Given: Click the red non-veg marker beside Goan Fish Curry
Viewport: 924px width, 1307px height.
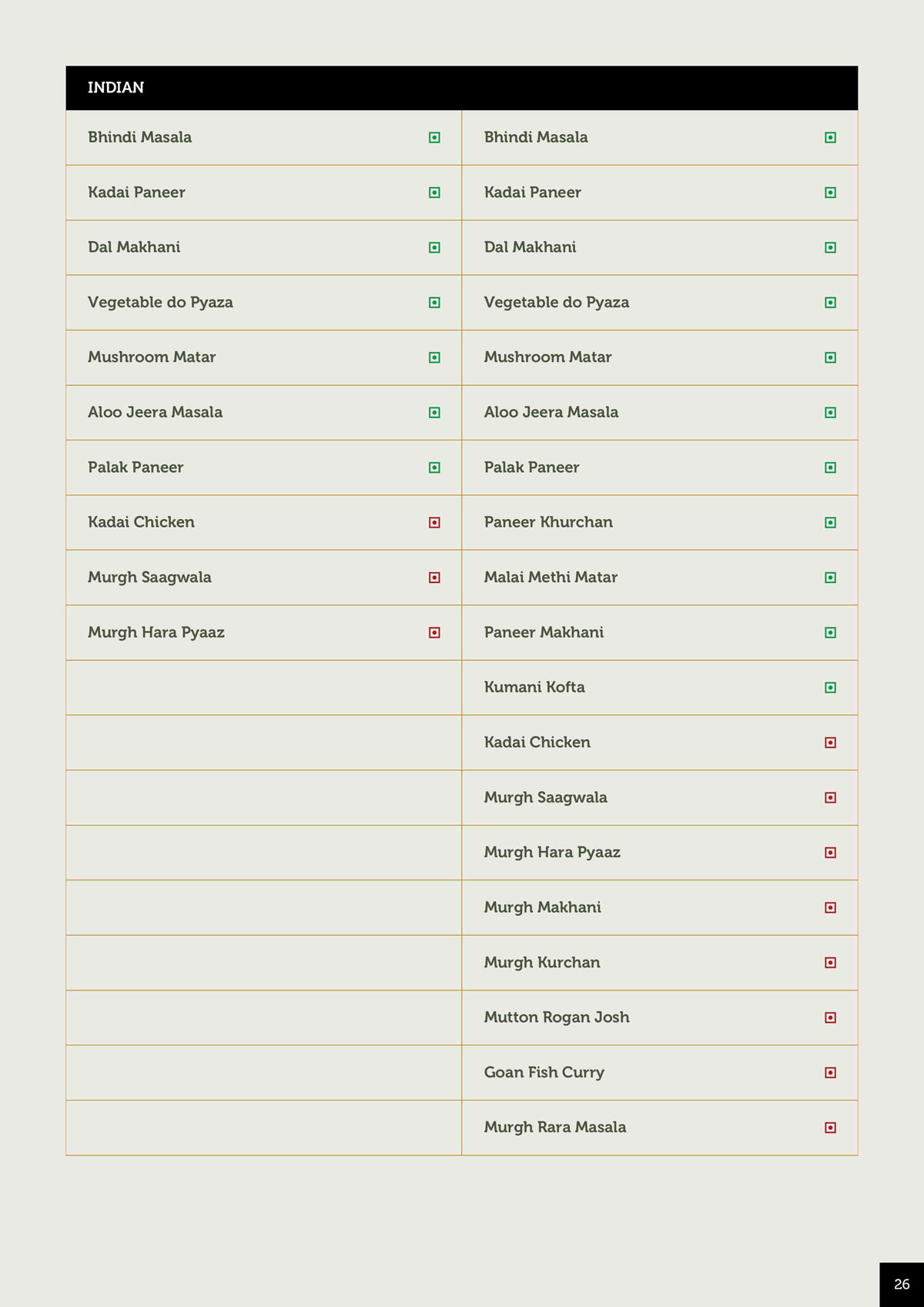Looking at the screenshot, I should 830,1073.
